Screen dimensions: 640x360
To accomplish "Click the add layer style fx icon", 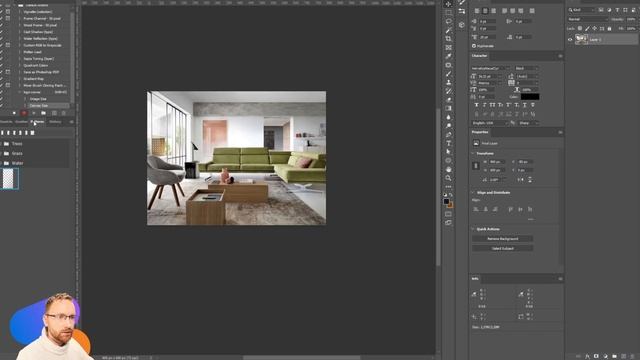I will point(587,356).
